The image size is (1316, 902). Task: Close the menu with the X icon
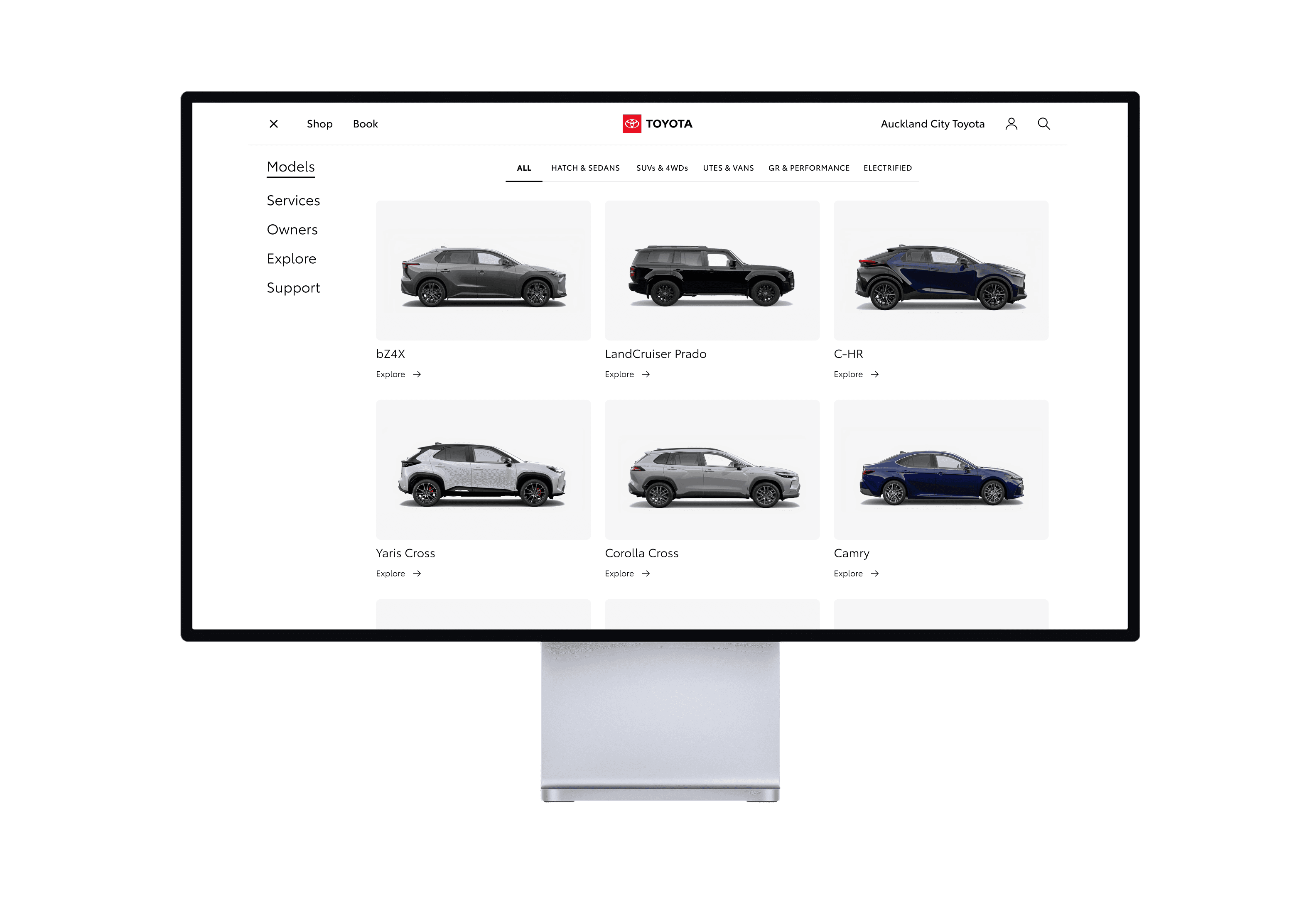click(x=273, y=123)
